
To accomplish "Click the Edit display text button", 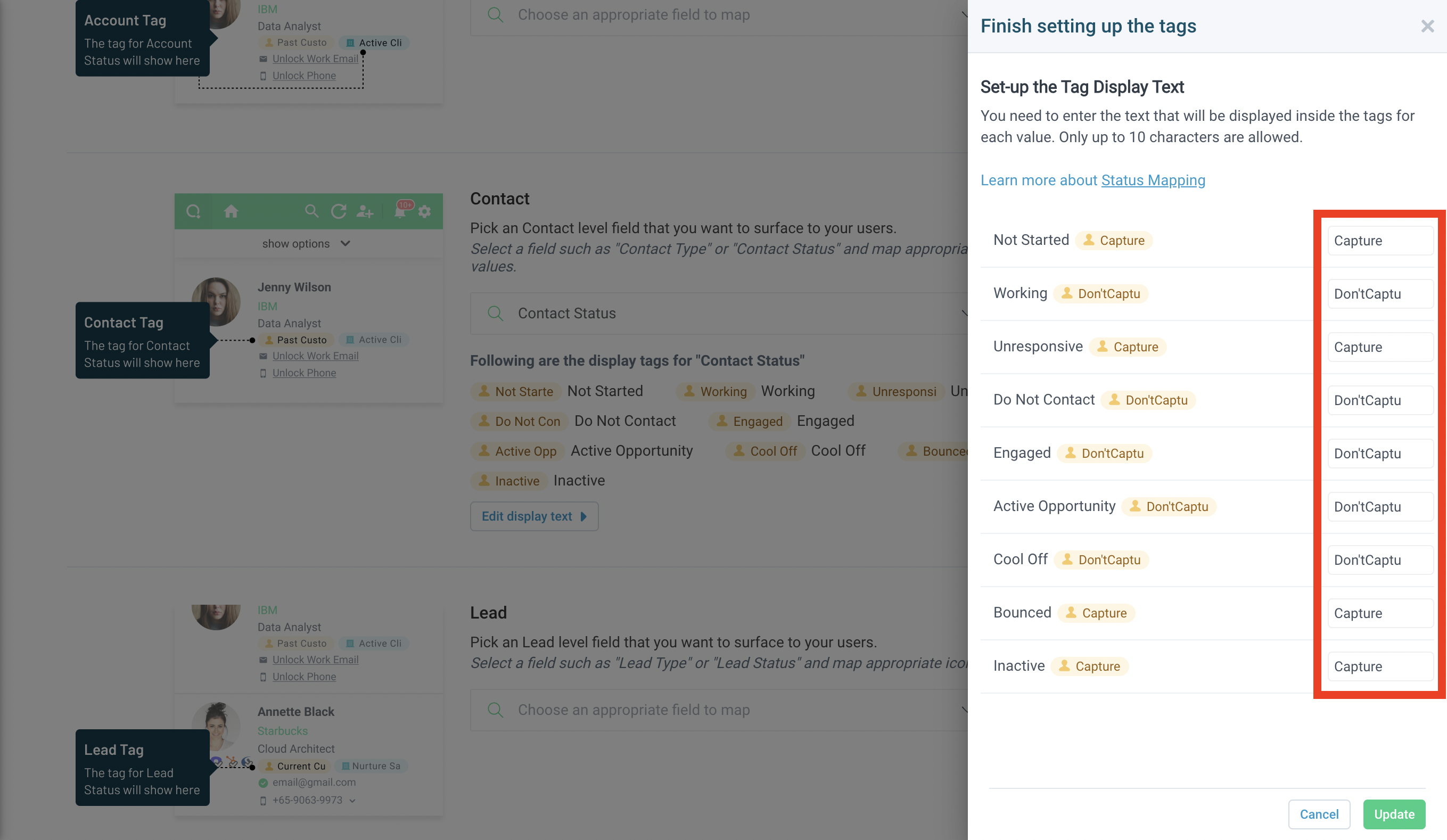I will [534, 516].
